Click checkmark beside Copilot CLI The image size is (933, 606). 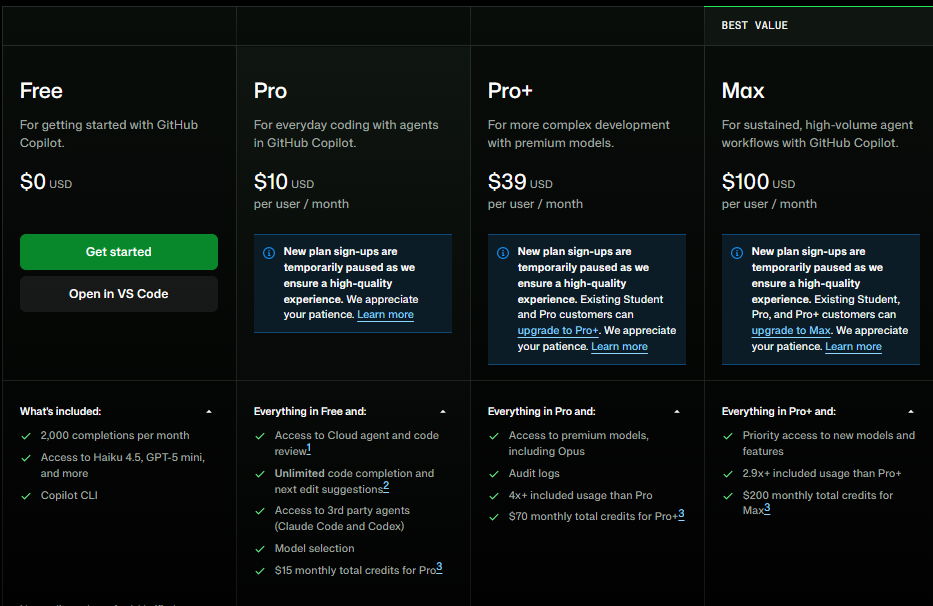(x=26, y=496)
